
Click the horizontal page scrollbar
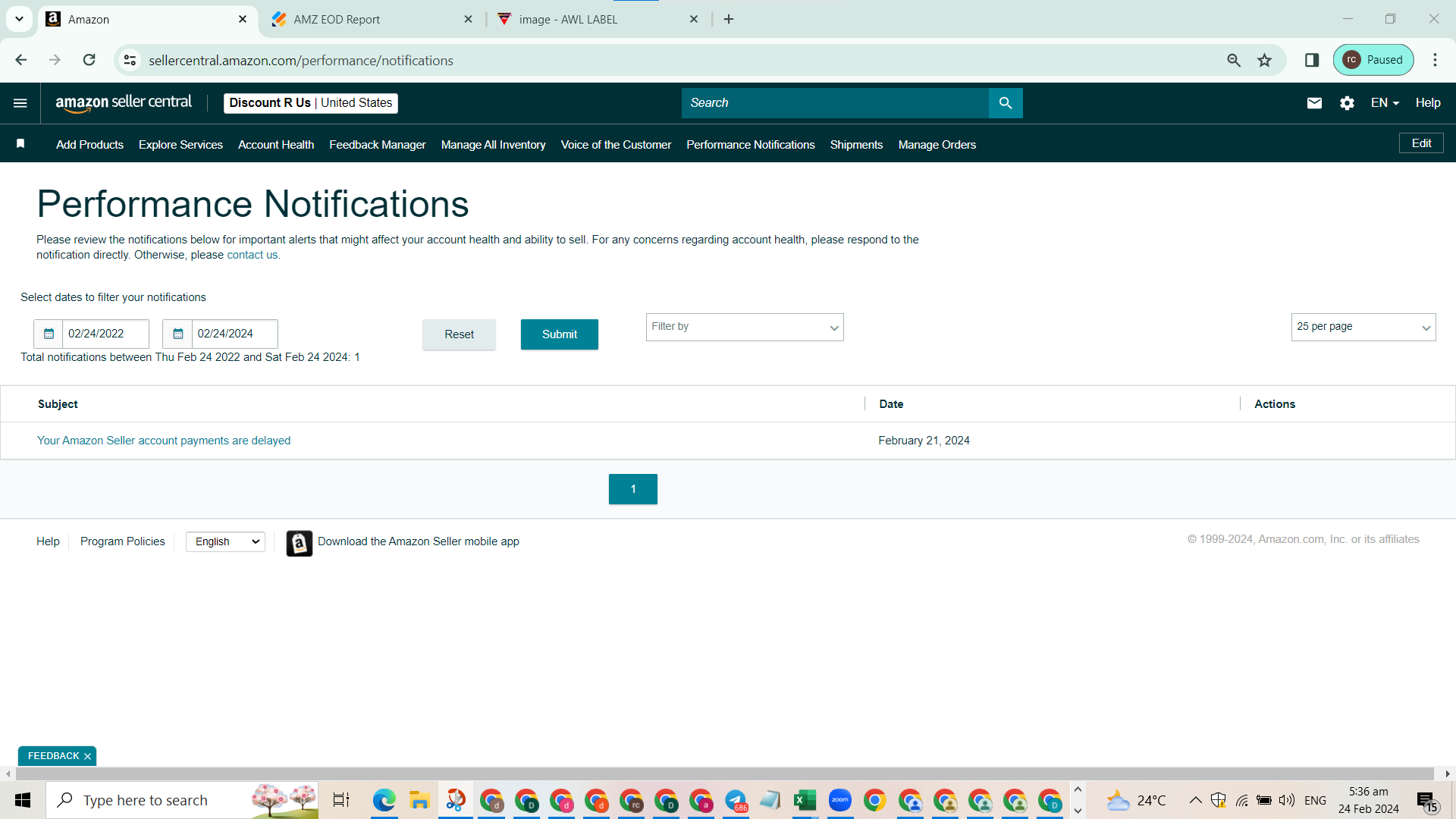pos(724,773)
